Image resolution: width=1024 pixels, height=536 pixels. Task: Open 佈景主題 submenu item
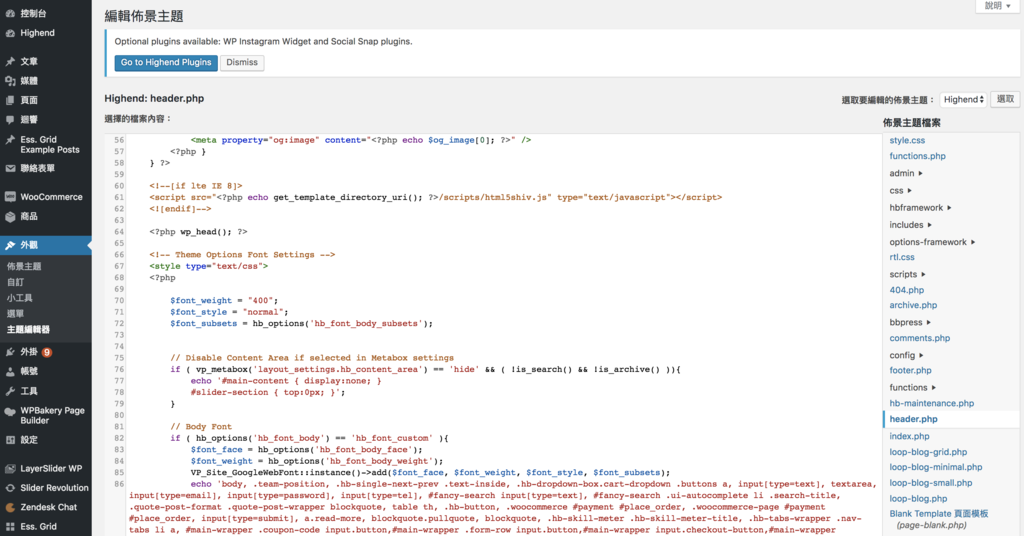click(24, 266)
